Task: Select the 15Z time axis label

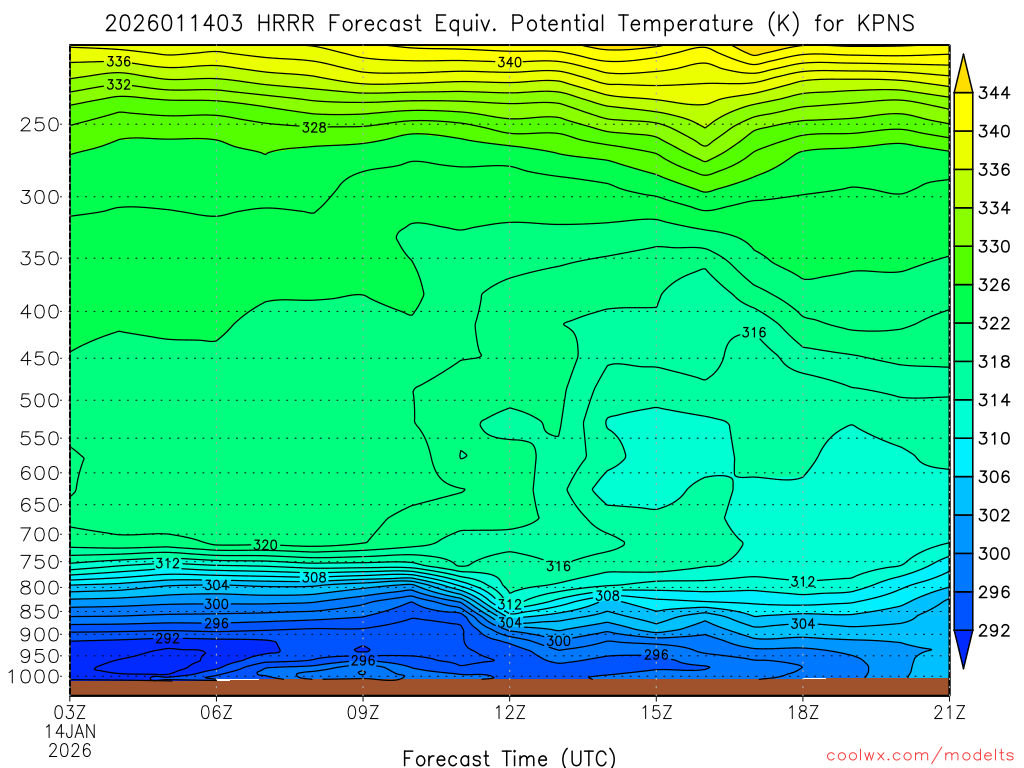Action: point(656,712)
